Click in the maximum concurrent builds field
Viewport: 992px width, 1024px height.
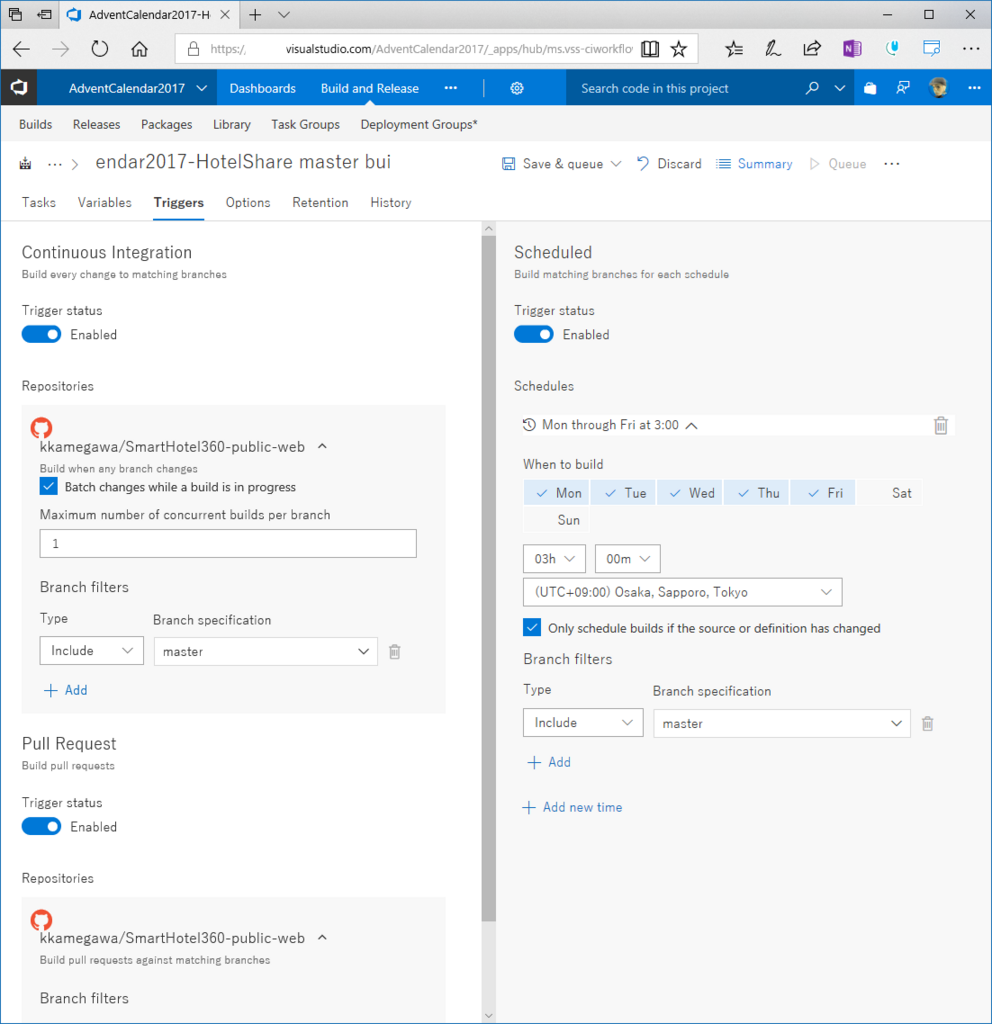coord(228,543)
